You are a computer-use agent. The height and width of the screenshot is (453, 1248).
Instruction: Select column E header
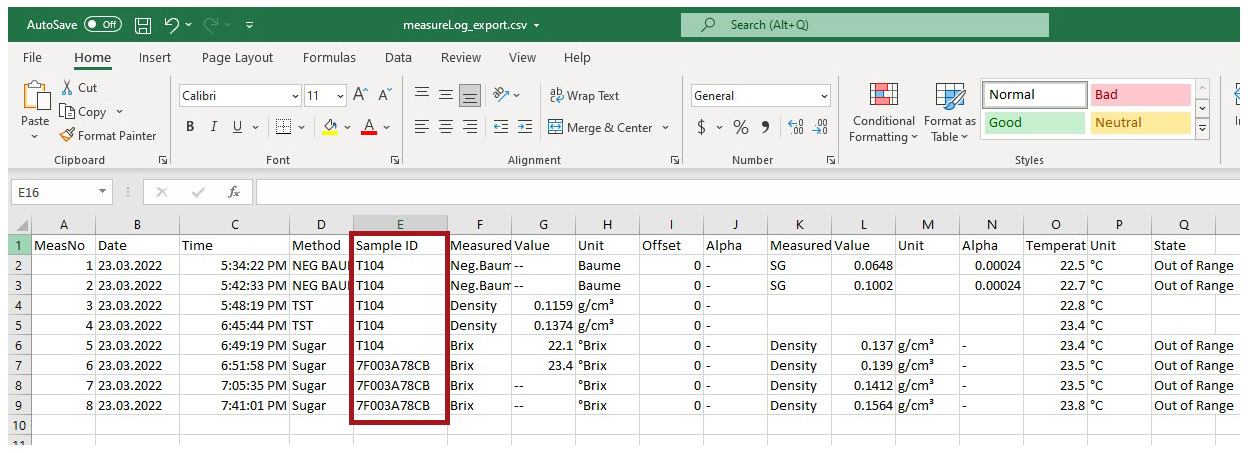tap(400, 225)
